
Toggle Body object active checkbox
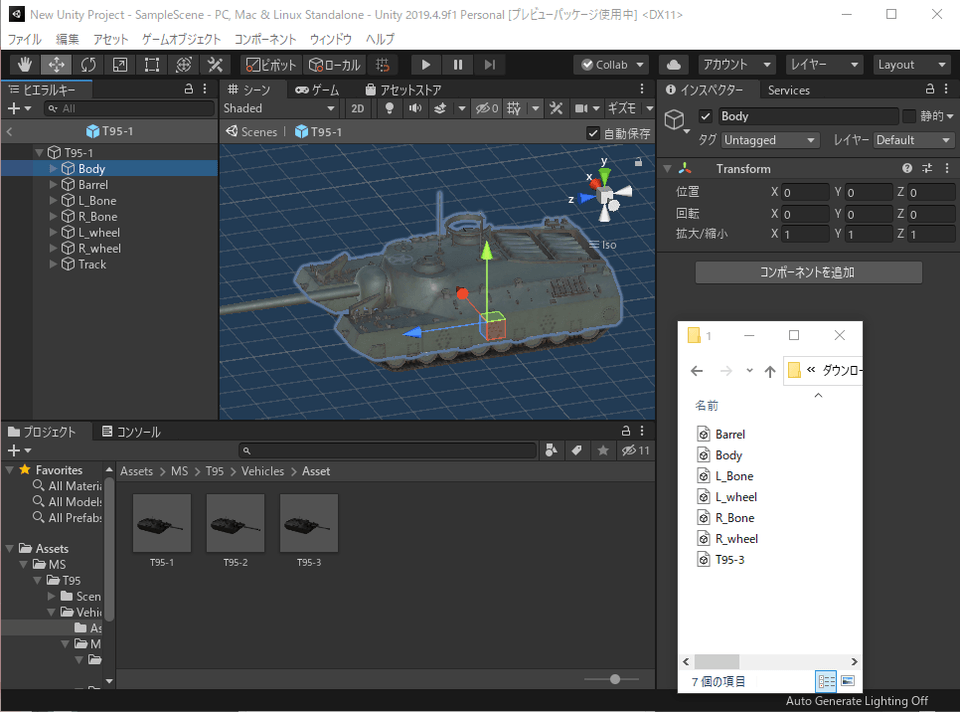click(x=705, y=116)
